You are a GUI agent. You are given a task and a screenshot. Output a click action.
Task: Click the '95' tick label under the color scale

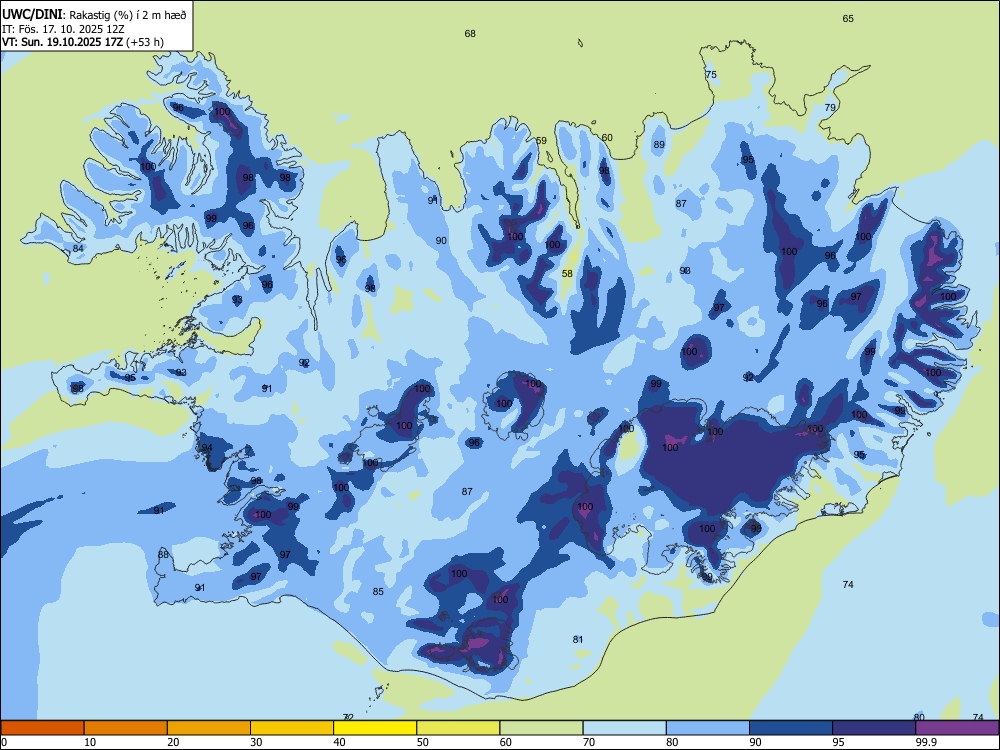tap(838, 742)
